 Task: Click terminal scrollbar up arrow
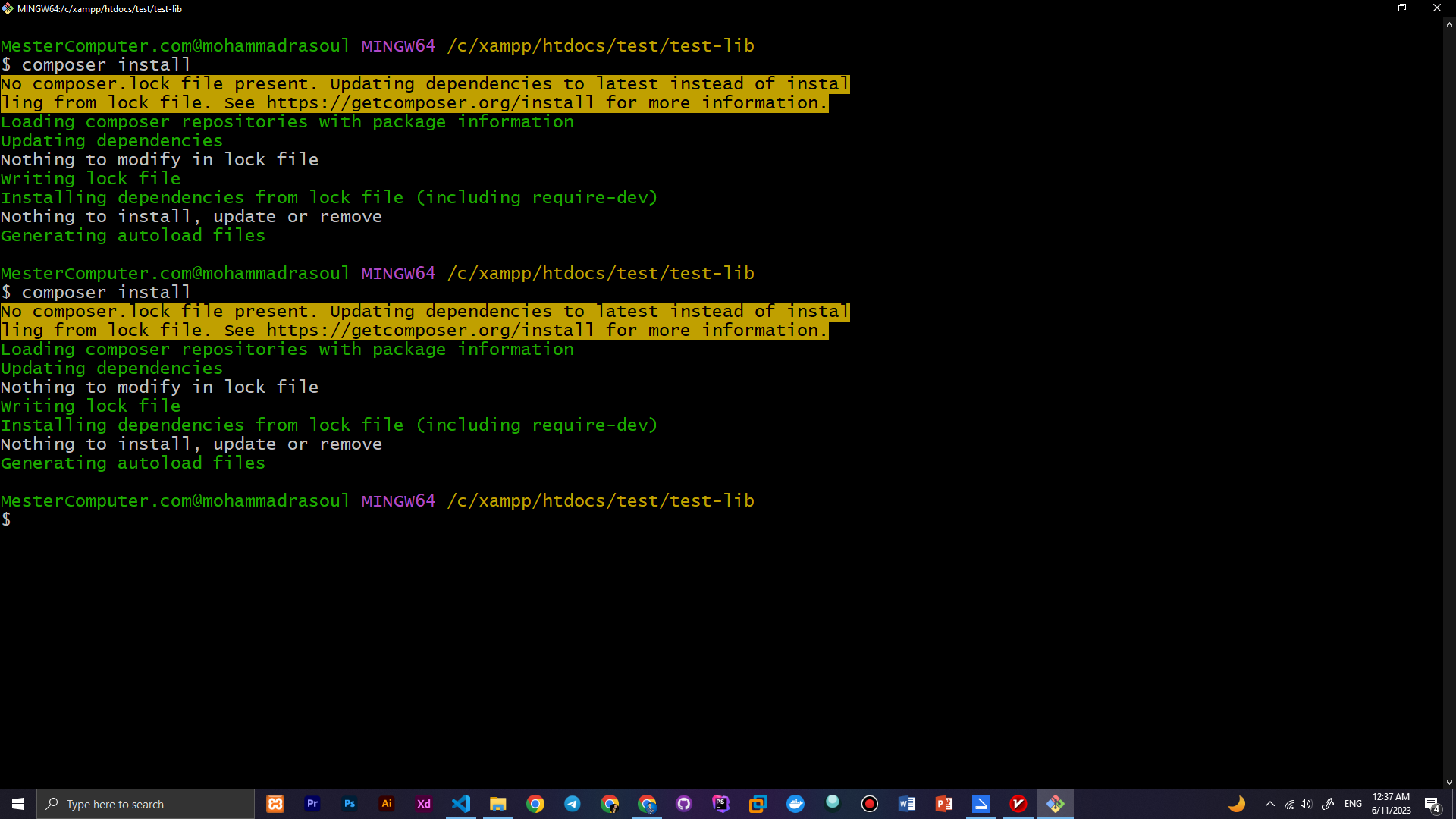tap(1449, 24)
